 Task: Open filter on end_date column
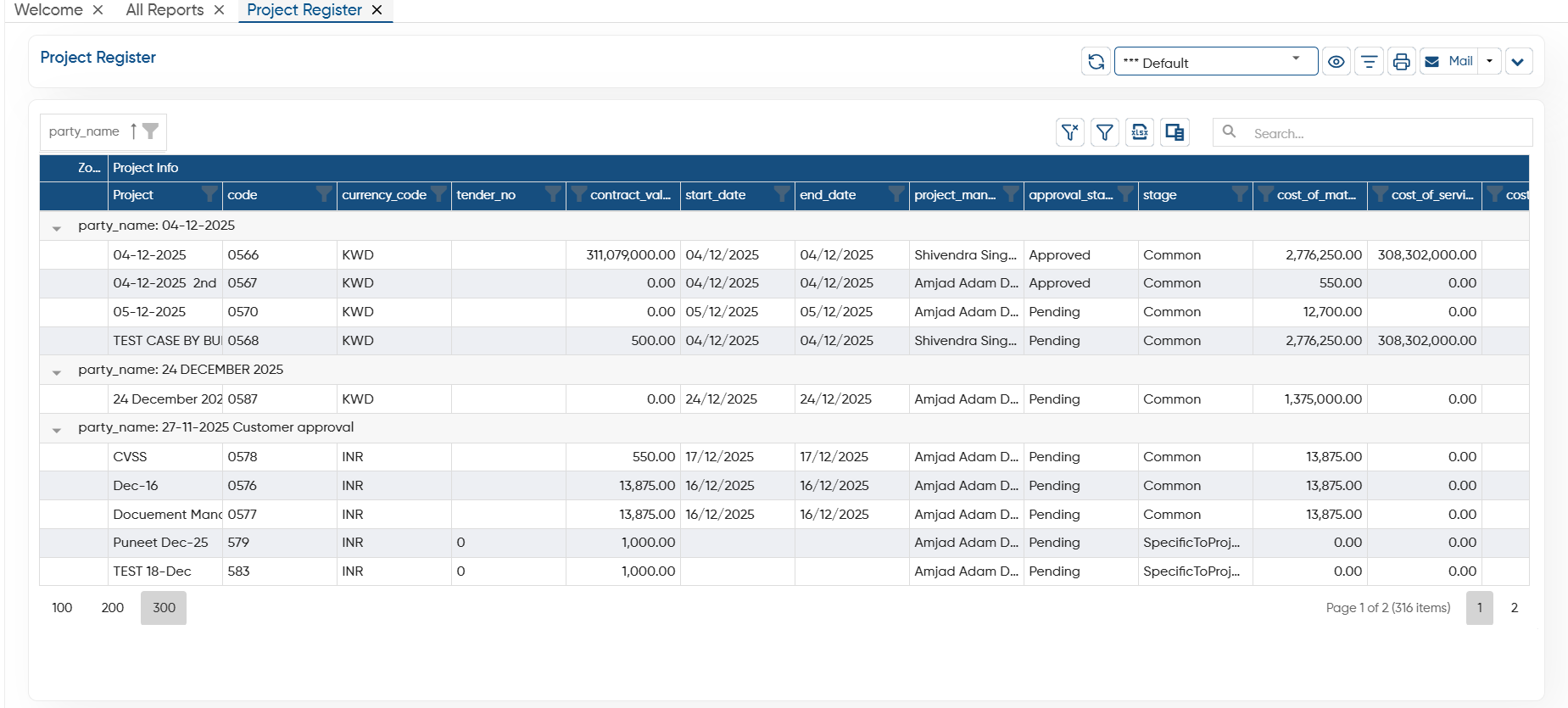[896, 195]
